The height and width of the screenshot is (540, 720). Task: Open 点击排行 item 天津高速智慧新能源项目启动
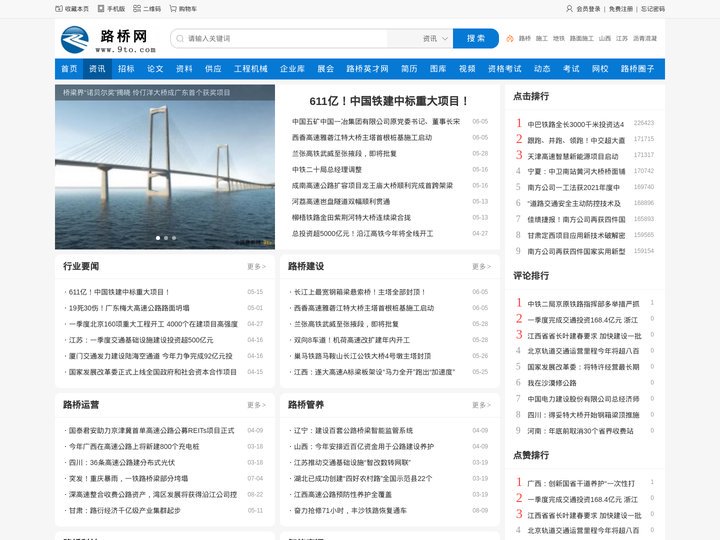pyautogui.click(x=573, y=157)
